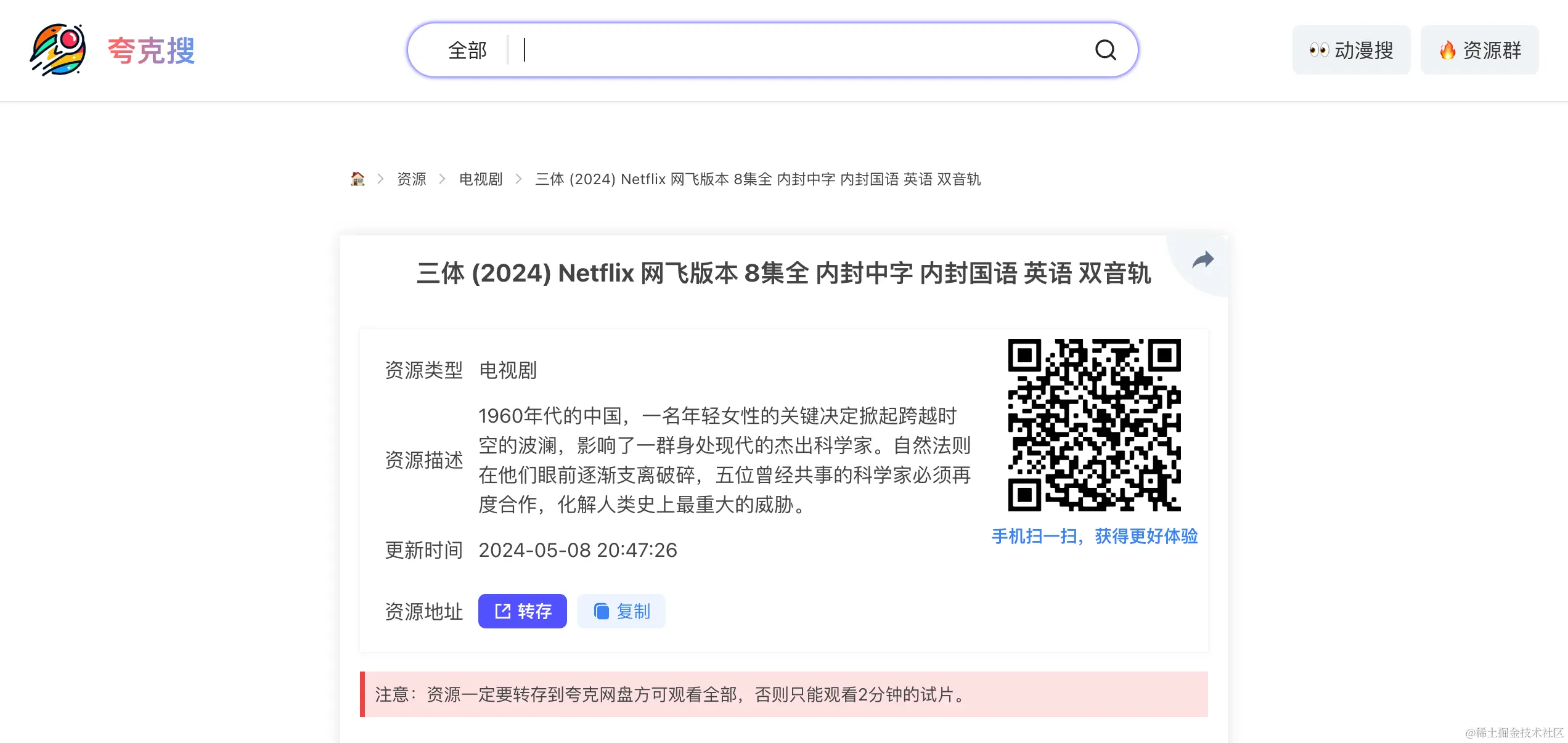1568x743 pixels.
Task: Click the 三体 (2024) breadcrumb title
Action: [757, 179]
